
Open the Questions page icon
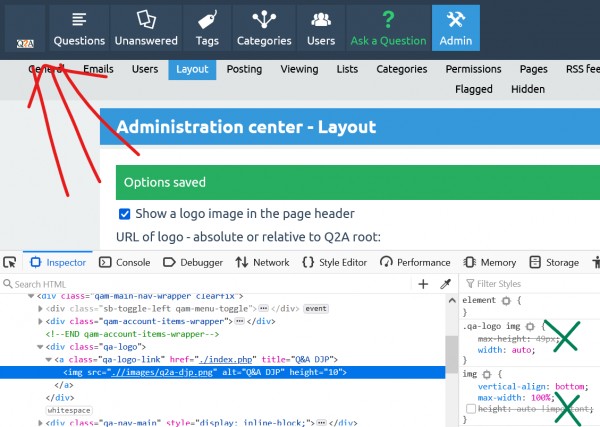click(79, 19)
